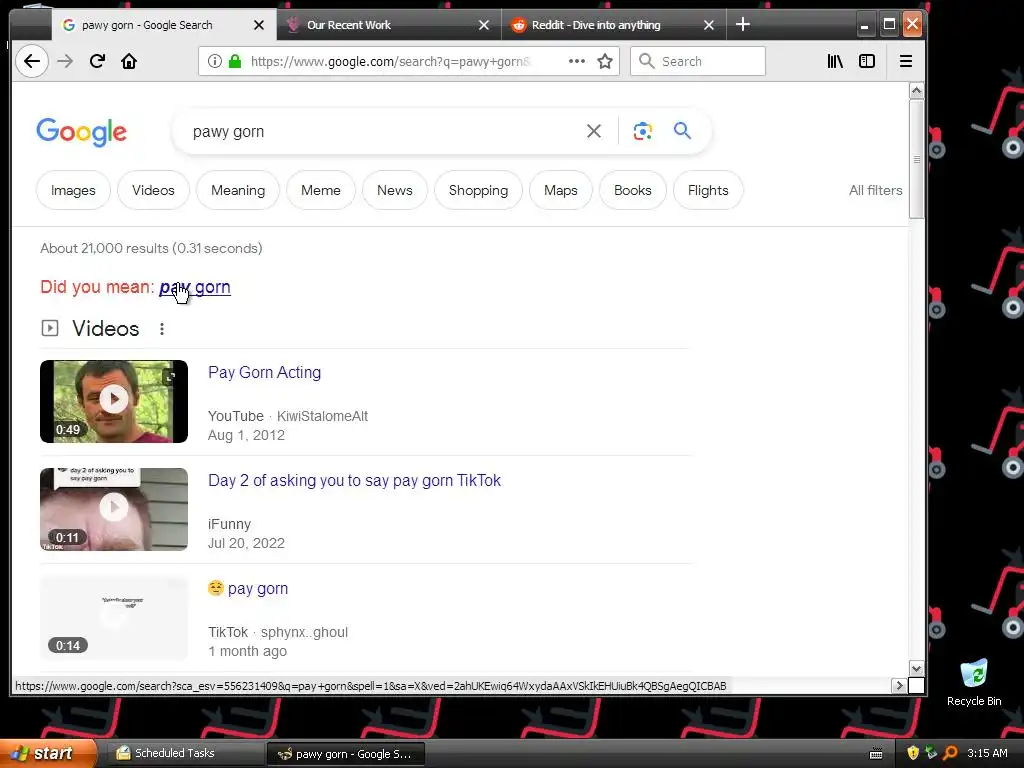Select the News filter chip

point(394,191)
